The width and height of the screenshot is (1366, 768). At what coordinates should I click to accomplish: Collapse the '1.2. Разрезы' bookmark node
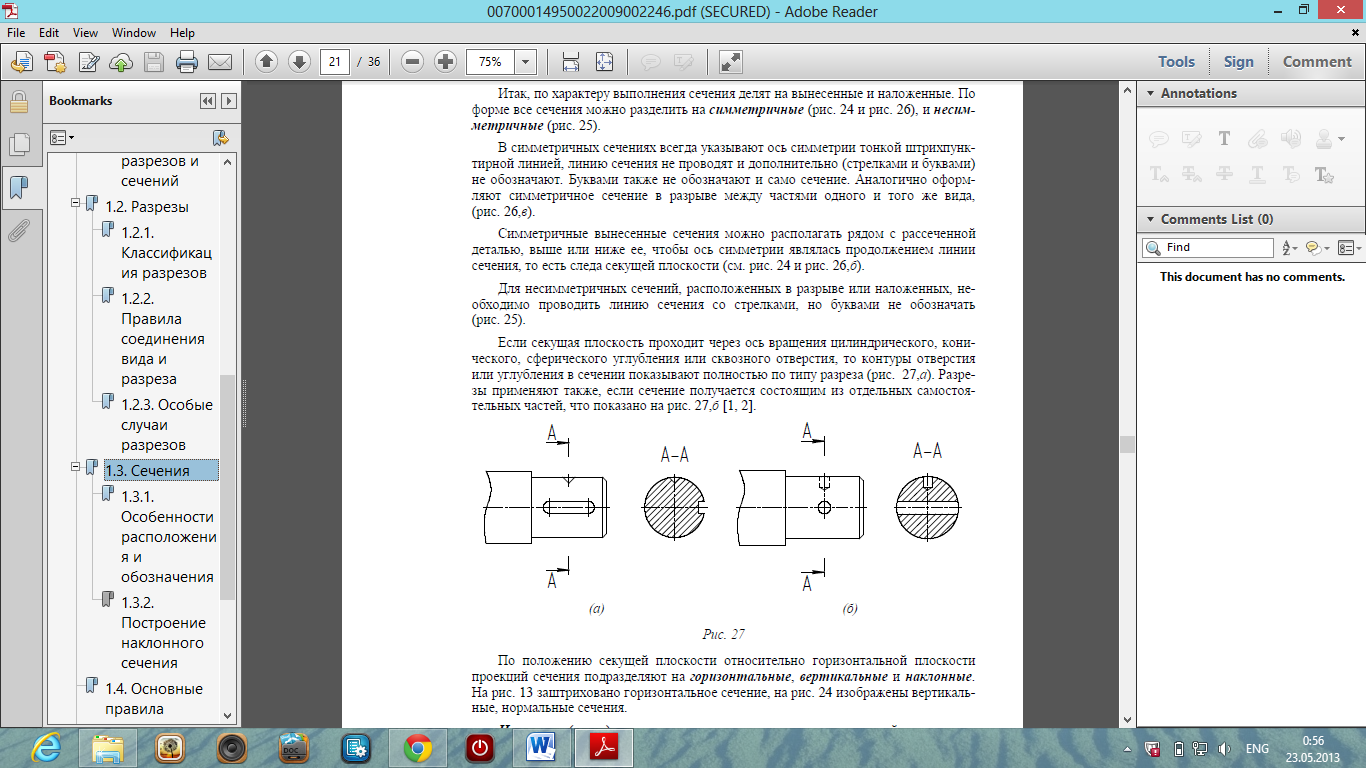point(75,202)
